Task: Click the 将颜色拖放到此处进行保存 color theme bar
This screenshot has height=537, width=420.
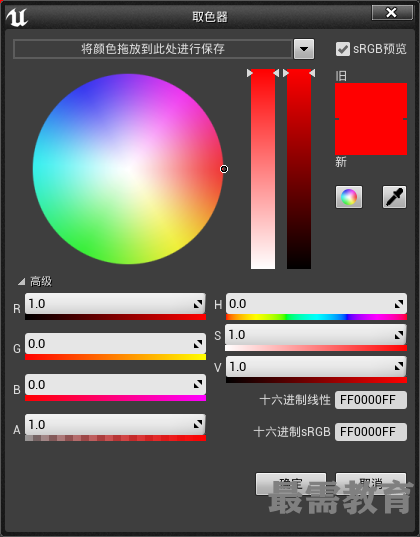Action: 153,49
